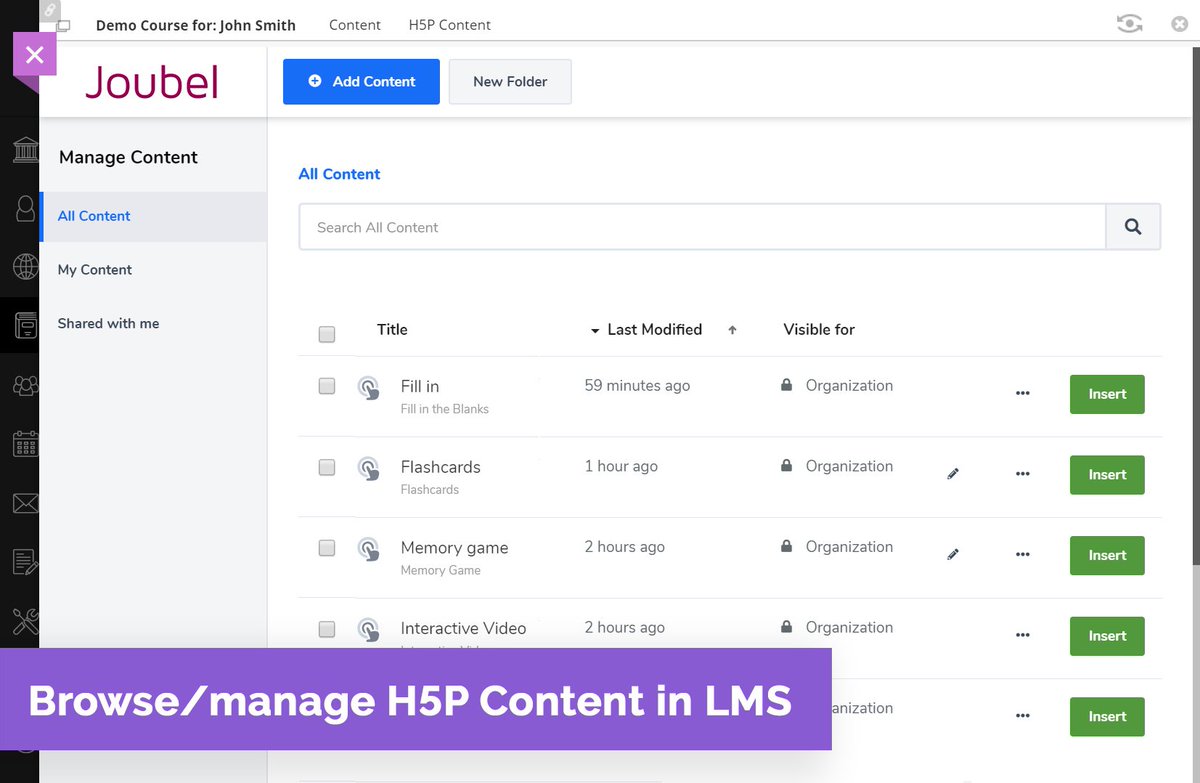Toggle the select-all checkbox in table header

[327, 335]
